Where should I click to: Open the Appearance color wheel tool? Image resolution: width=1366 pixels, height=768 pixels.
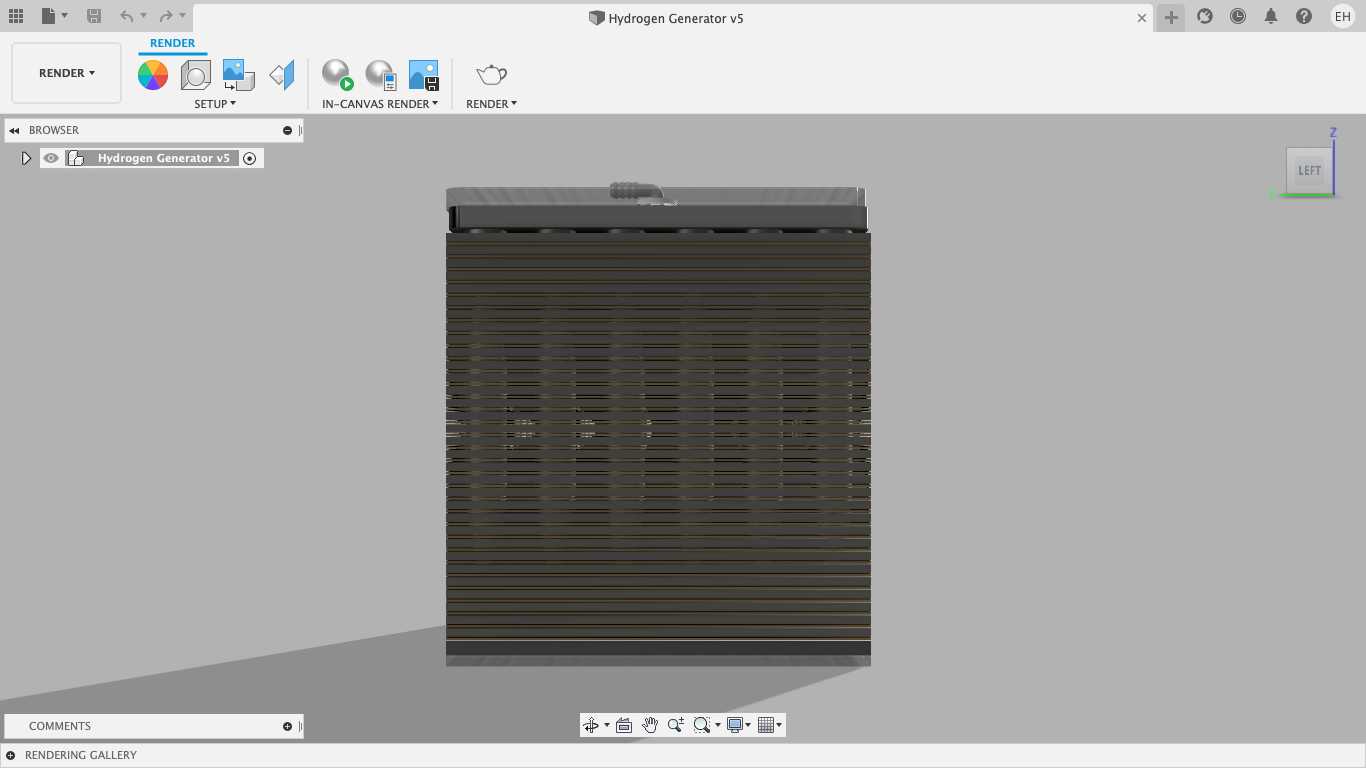(153, 75)
